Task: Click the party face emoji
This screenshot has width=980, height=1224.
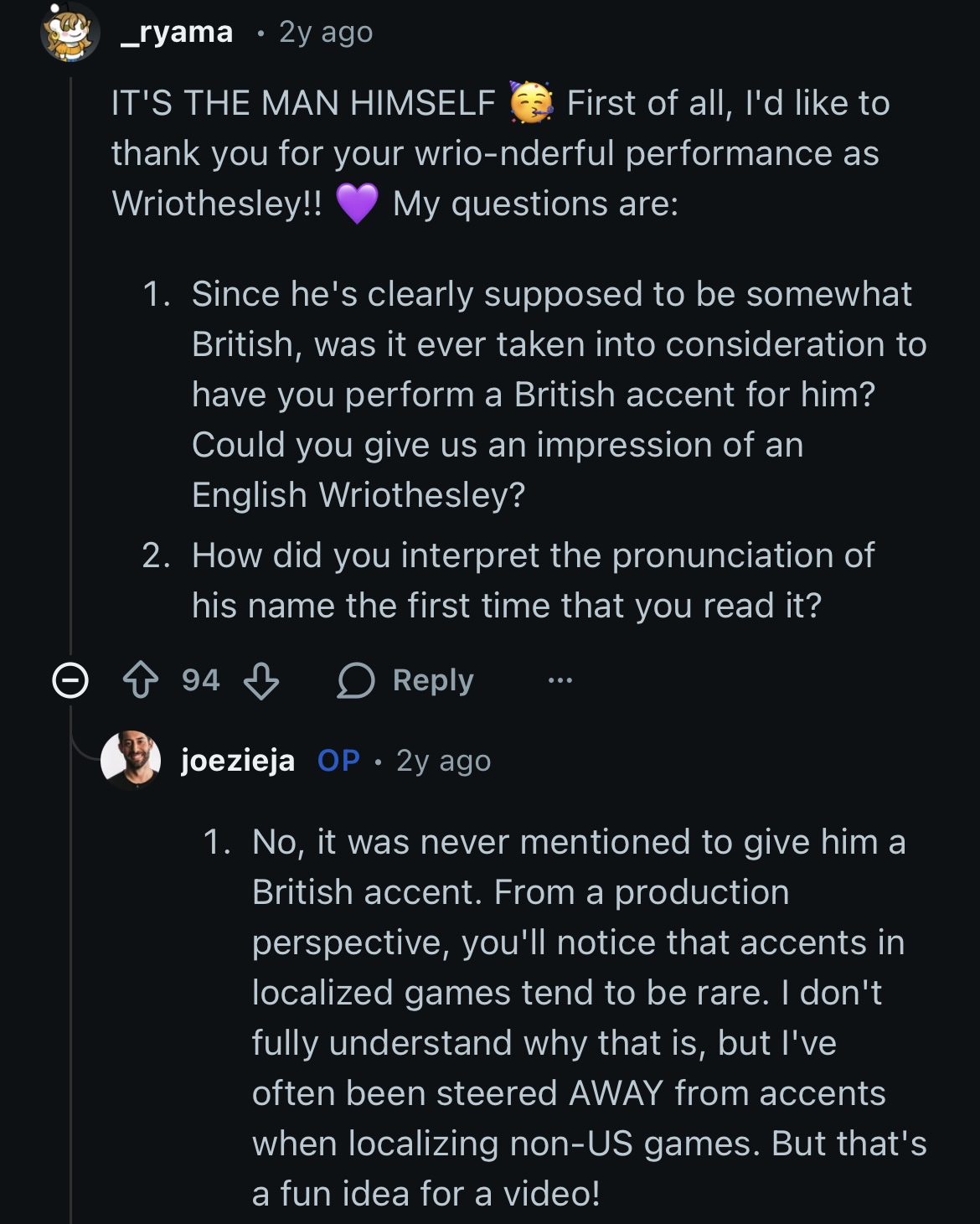Action: [531, 103]
